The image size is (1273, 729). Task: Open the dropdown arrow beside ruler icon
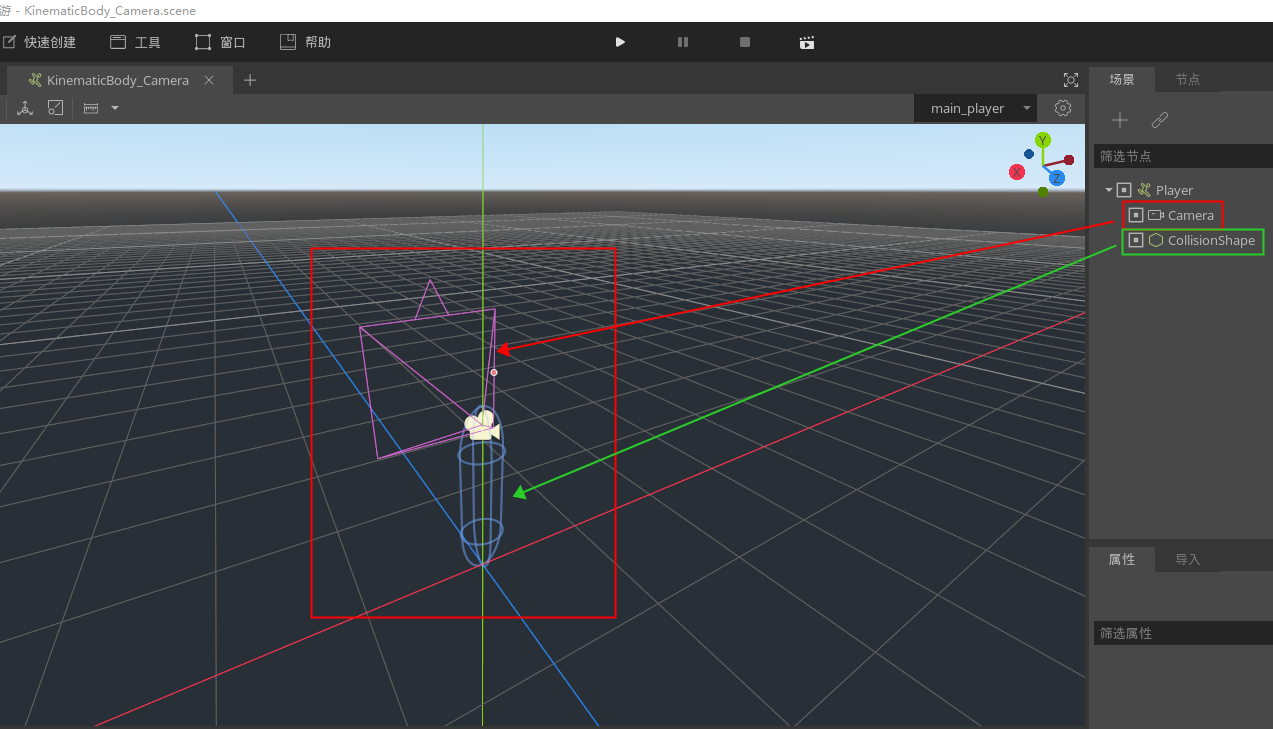(x=115, y=108)
